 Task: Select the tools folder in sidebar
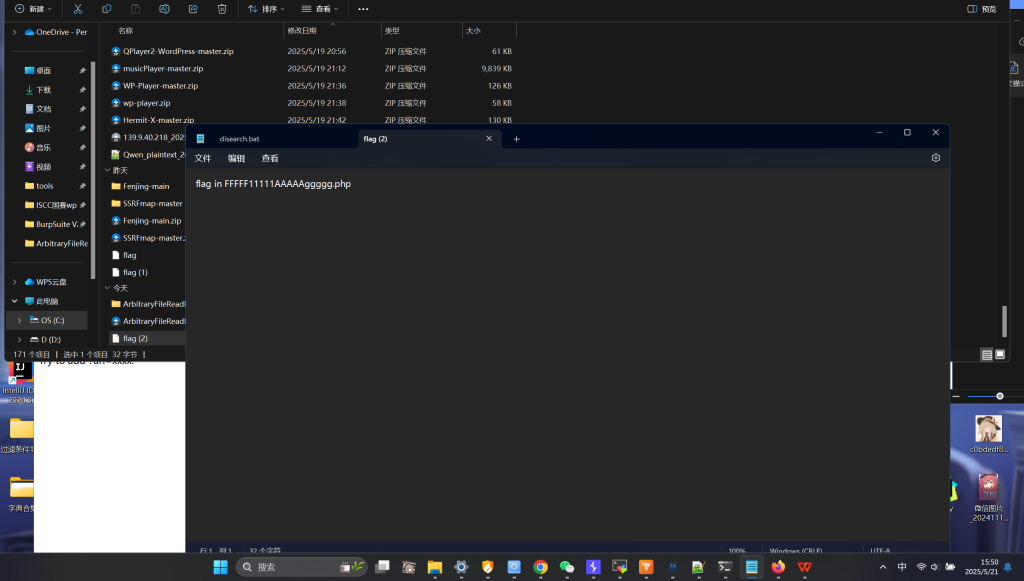tap(44, 186)
